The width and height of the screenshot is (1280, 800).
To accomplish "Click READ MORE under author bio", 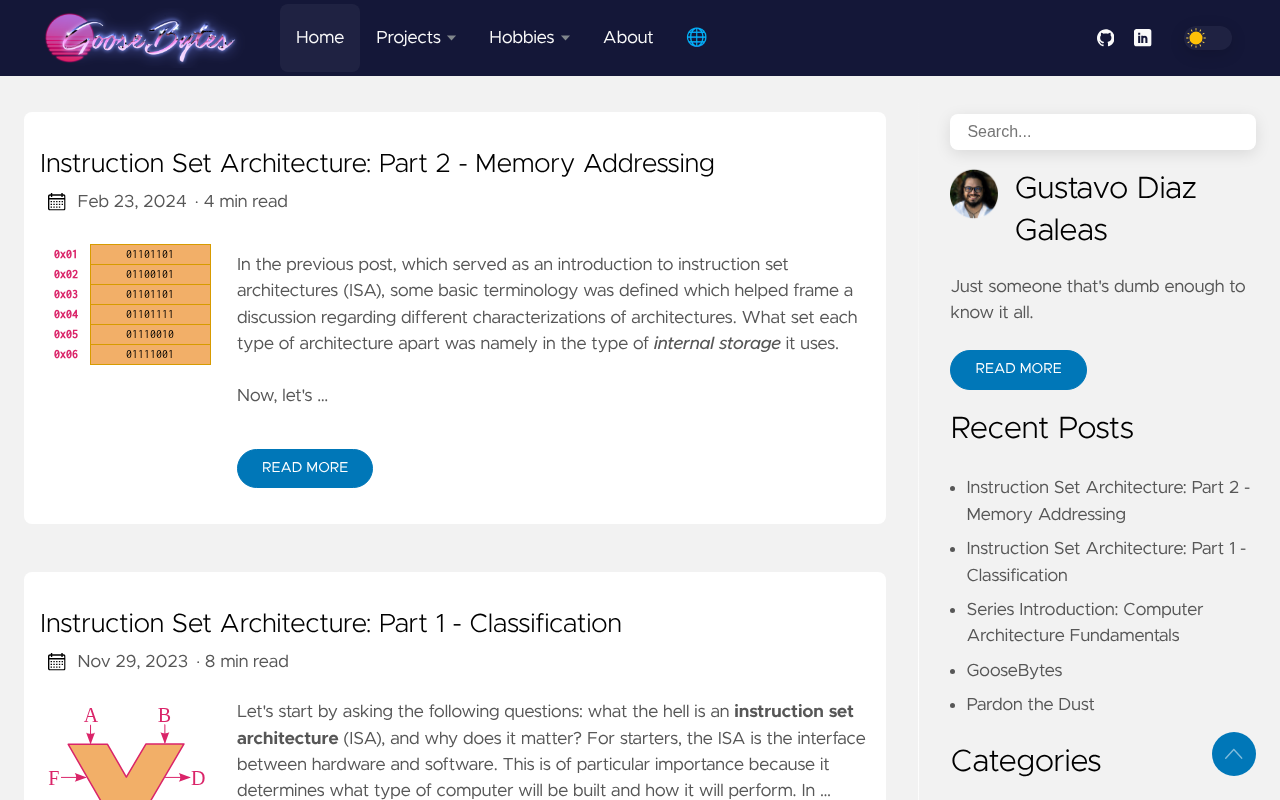I will (1018, 370).
